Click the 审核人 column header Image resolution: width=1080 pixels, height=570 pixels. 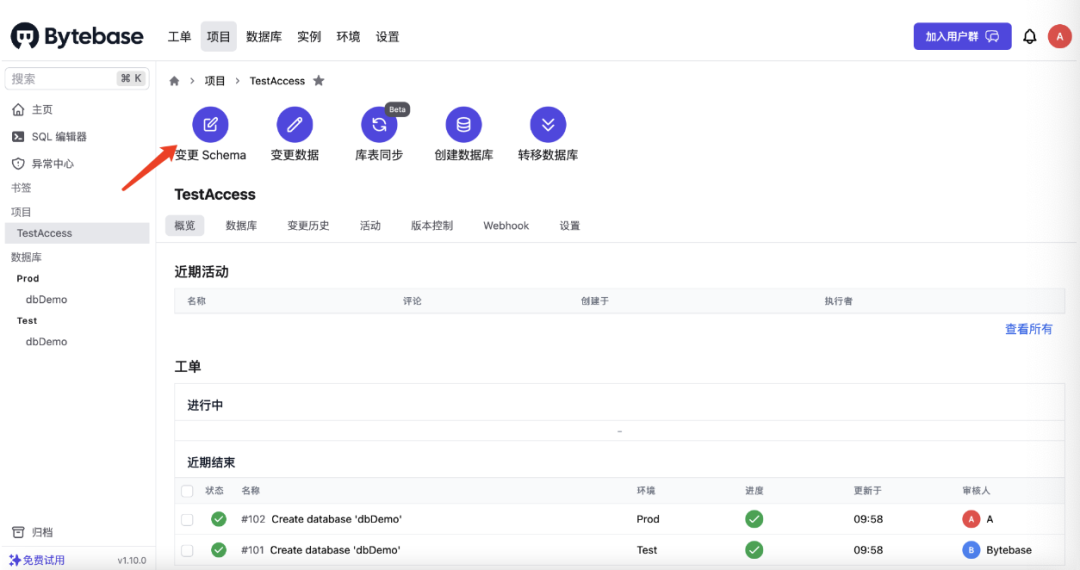(x=975, y=491)
